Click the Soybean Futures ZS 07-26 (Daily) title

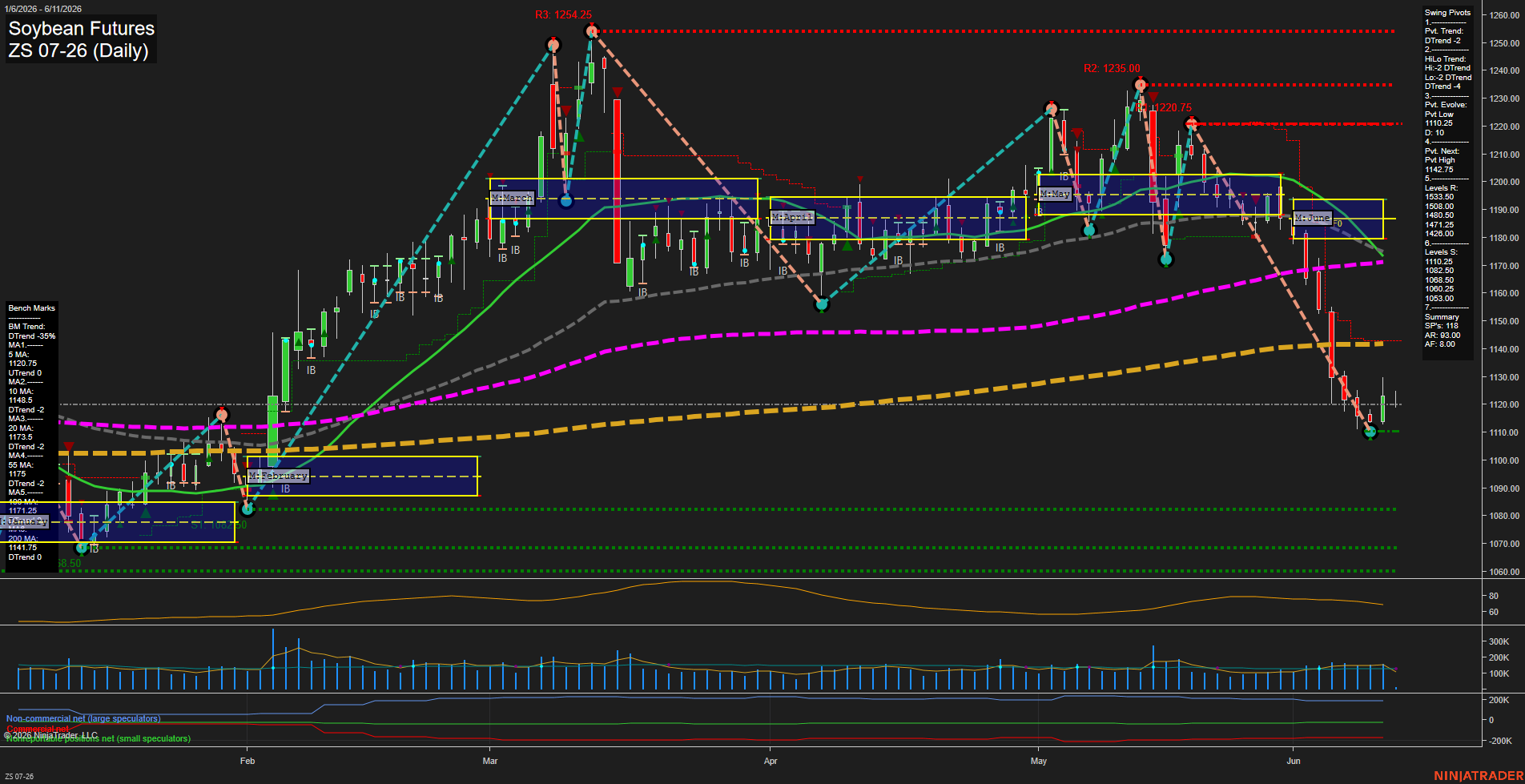[81, 39]
